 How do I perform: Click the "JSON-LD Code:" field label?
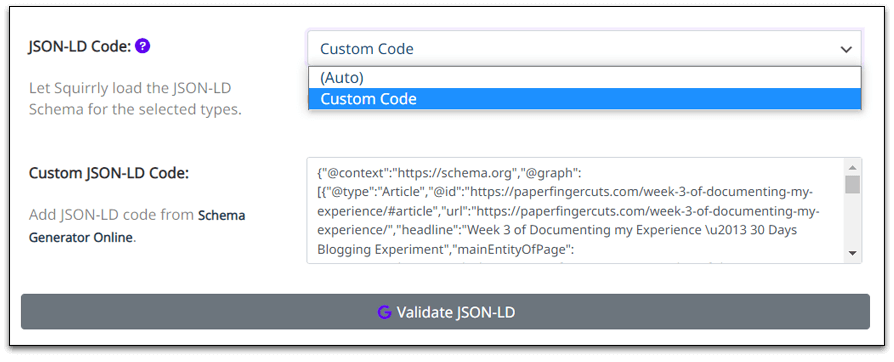click(80, 47)
